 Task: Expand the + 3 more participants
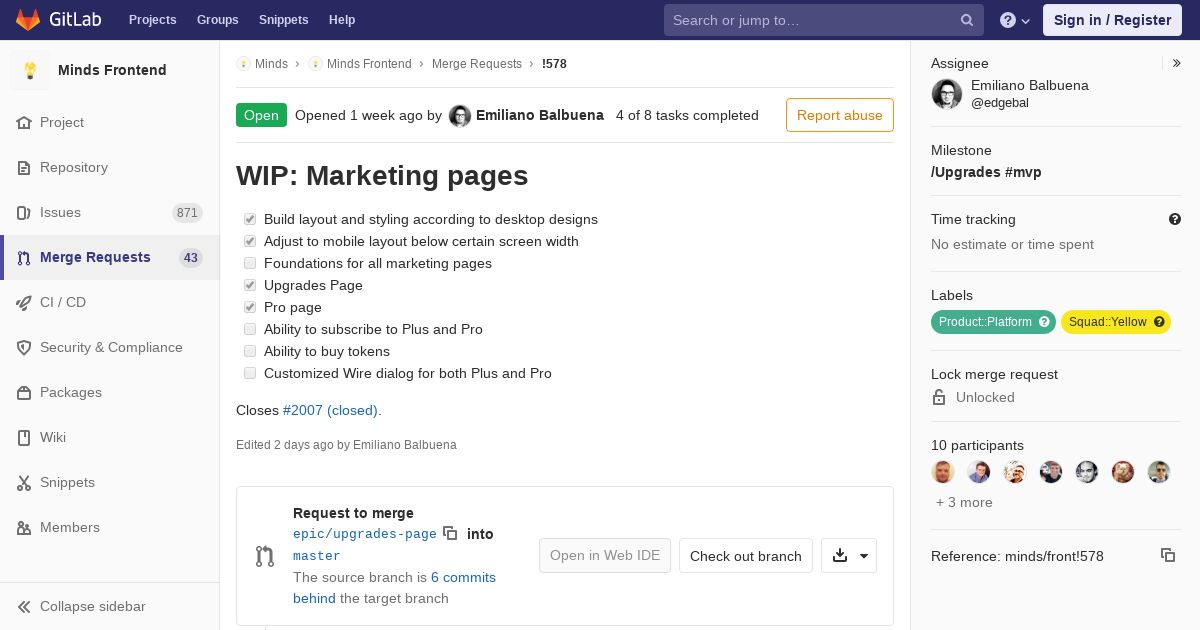964,502
